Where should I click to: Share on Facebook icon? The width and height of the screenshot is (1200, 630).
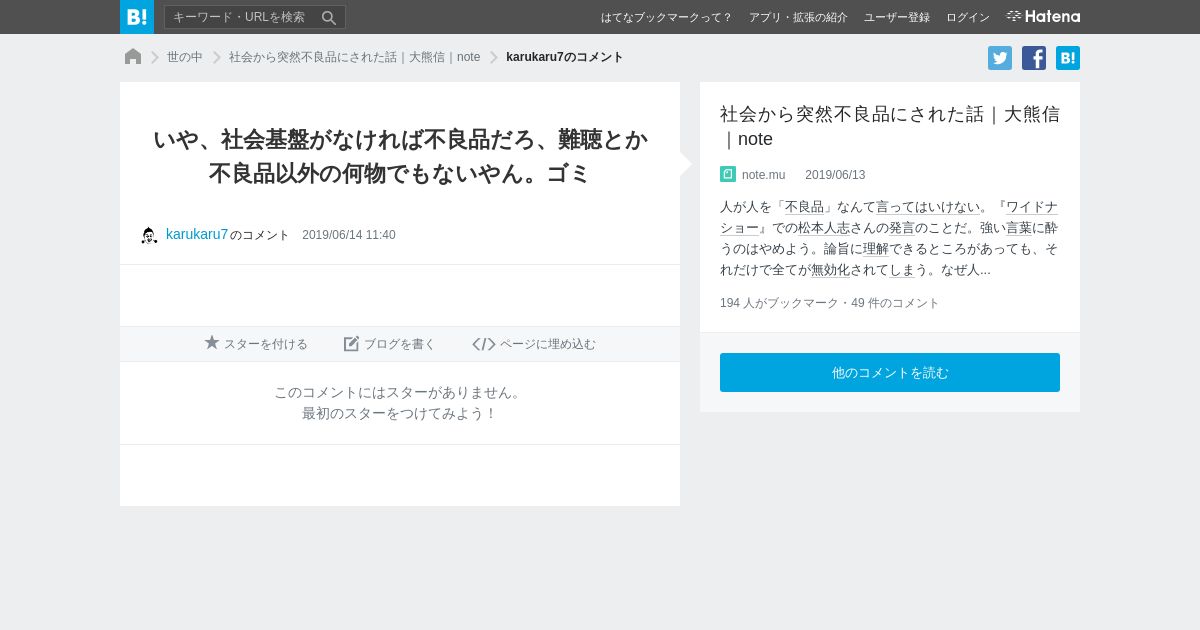[1034, 58]
